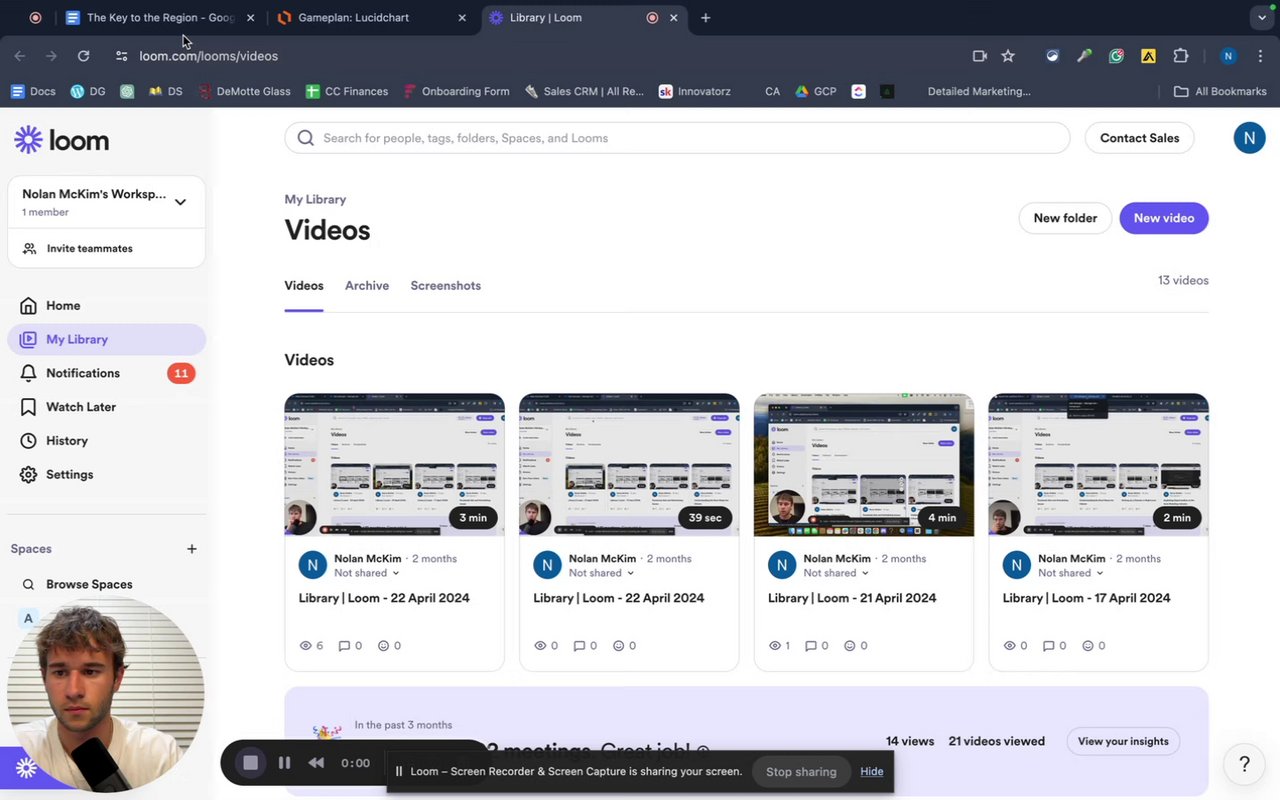Open the 4 min video thumbnail
The image size is (1280, 800).
[x=864, y=465]
